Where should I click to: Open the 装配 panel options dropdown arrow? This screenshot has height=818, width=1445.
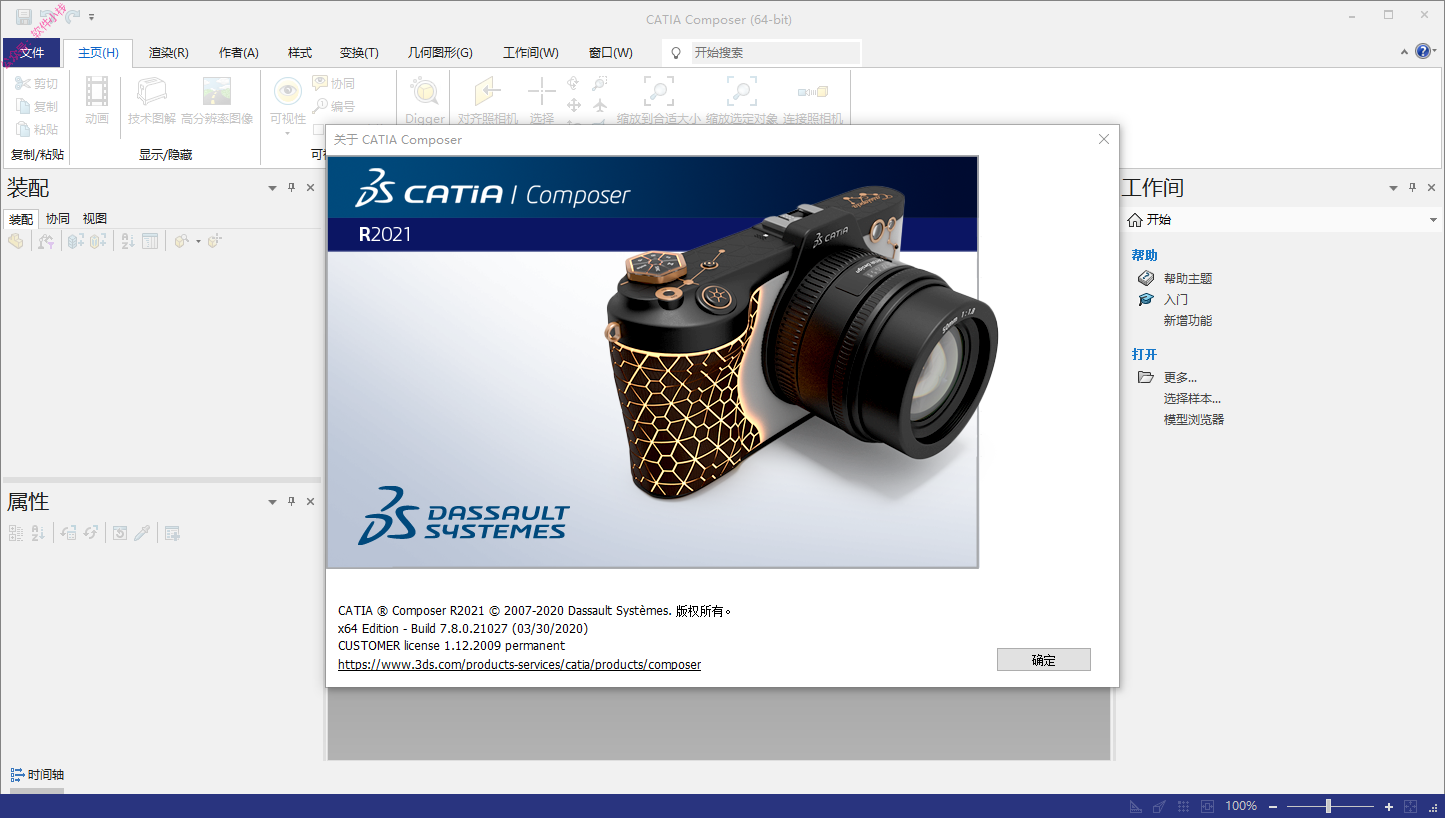(273, 188)
